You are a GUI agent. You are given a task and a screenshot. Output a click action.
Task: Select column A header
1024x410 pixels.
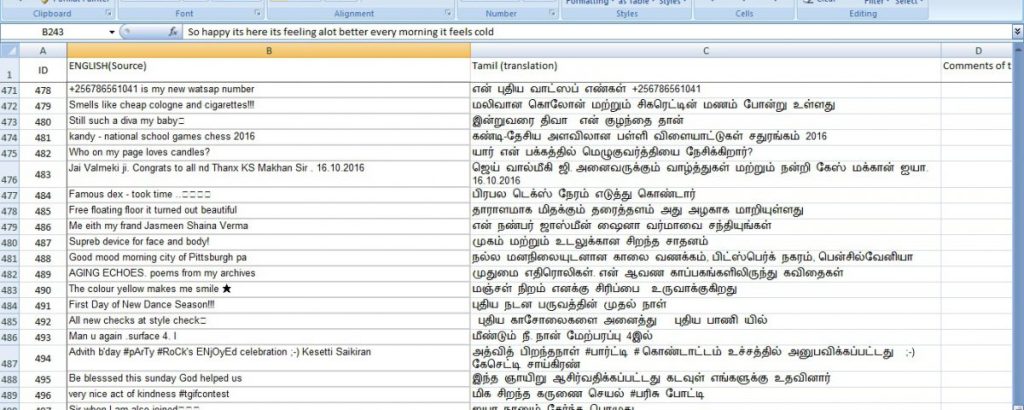[43, 50]
